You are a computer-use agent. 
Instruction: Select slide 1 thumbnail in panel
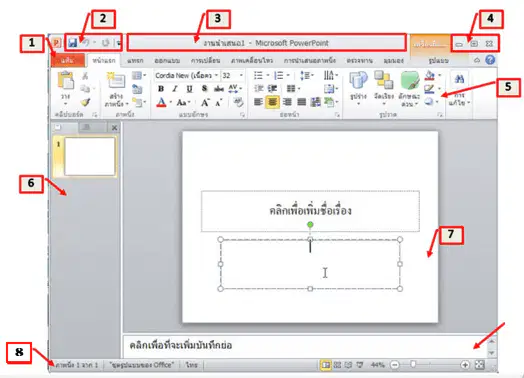click(90, 156)
